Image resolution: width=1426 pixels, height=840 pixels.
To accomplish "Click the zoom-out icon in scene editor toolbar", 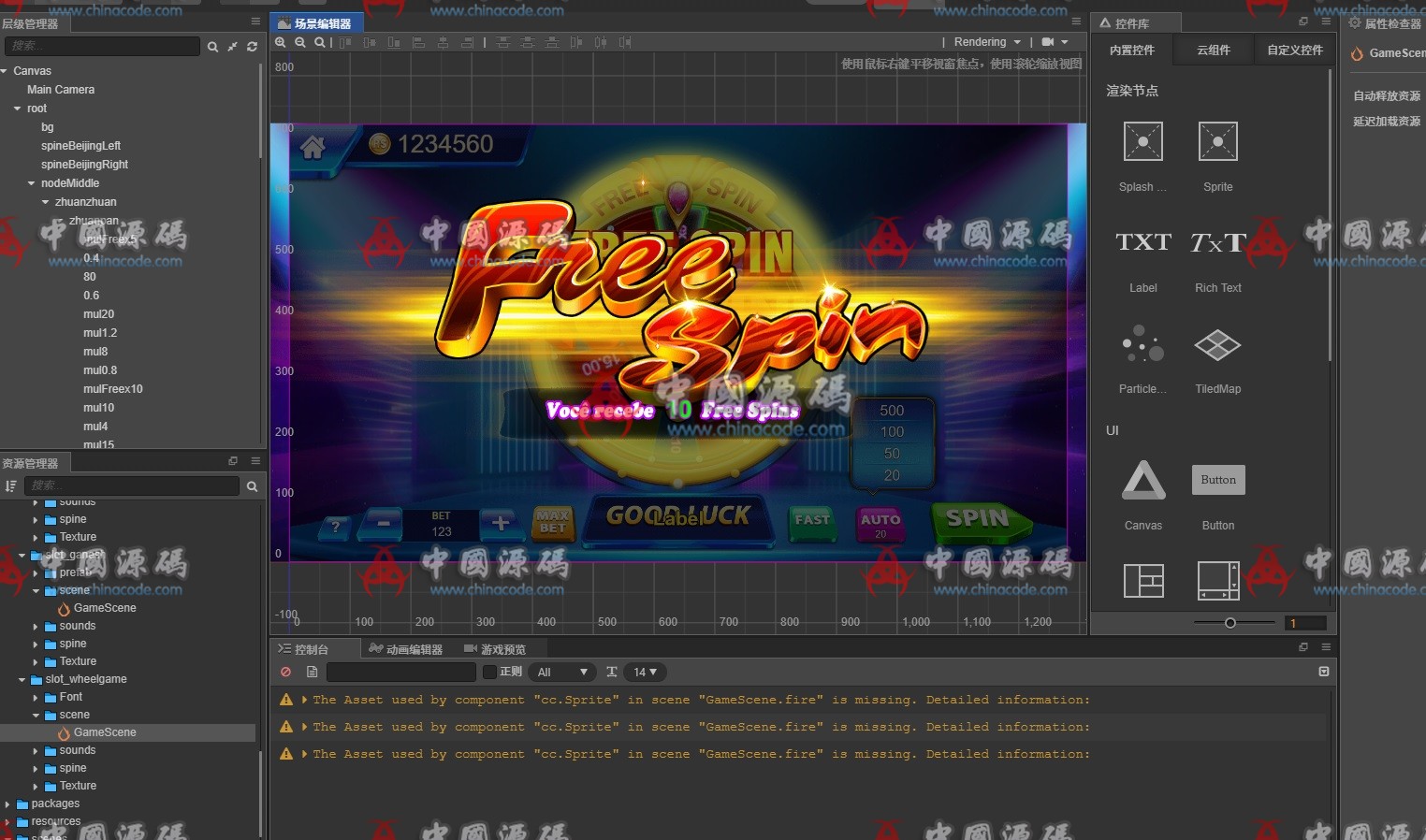I will [x=299, y=42].
